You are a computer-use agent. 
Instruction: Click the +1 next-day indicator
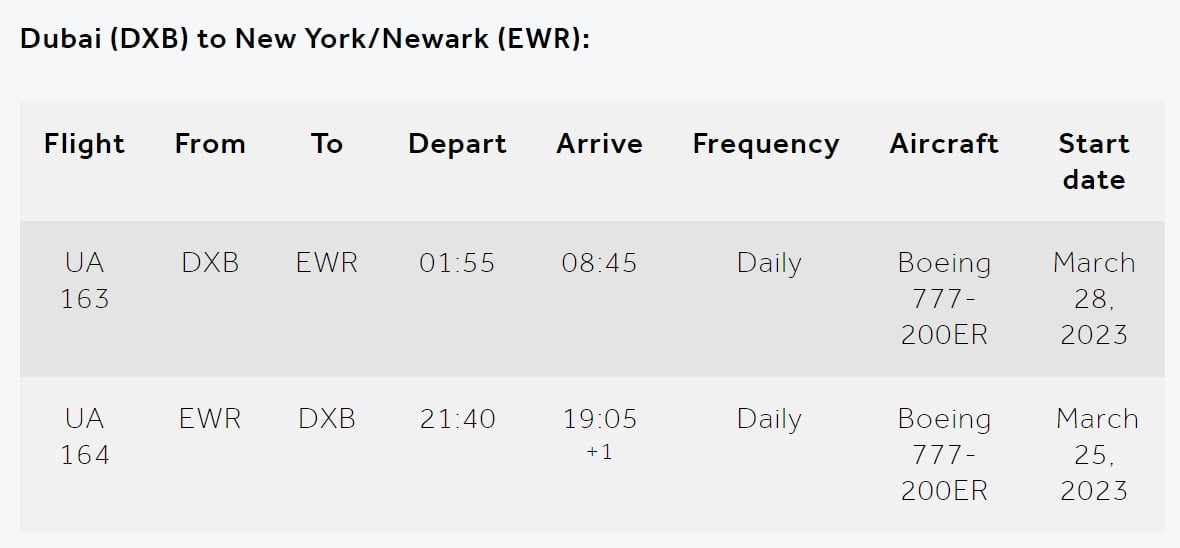point(599,453)
